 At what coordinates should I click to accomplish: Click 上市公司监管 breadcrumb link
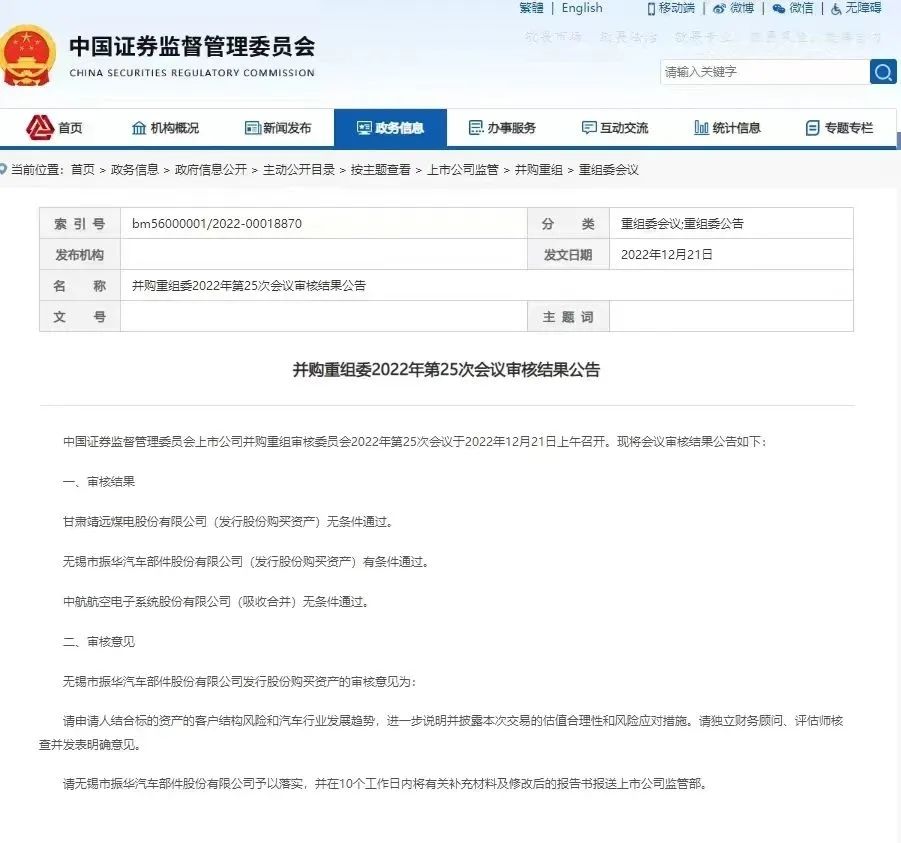tap(462, 170)
